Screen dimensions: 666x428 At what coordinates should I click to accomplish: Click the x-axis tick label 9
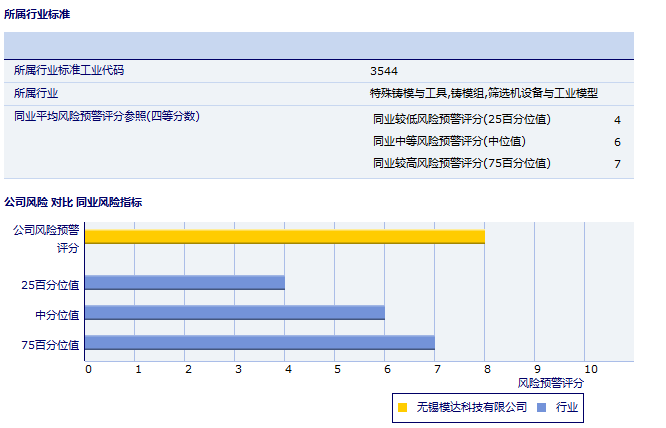[x=537, y=369]
